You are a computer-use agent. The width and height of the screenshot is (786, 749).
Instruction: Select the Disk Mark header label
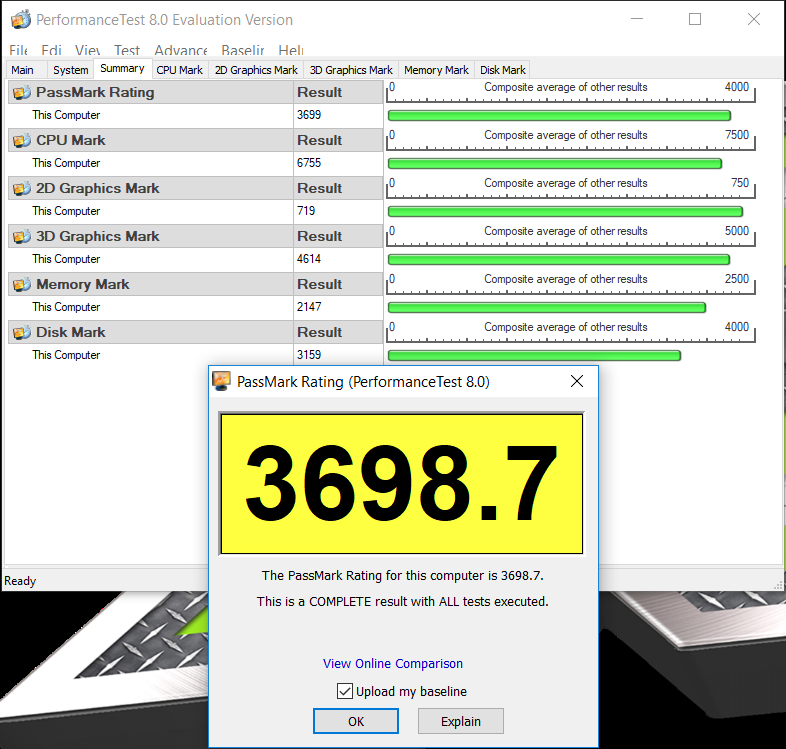pyautogui.click(x=71, y=332)
